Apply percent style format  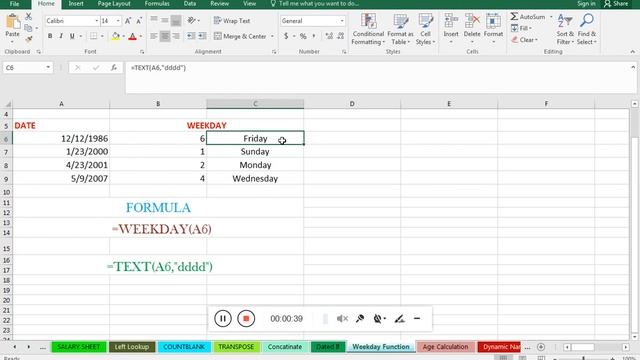(303, 36)
